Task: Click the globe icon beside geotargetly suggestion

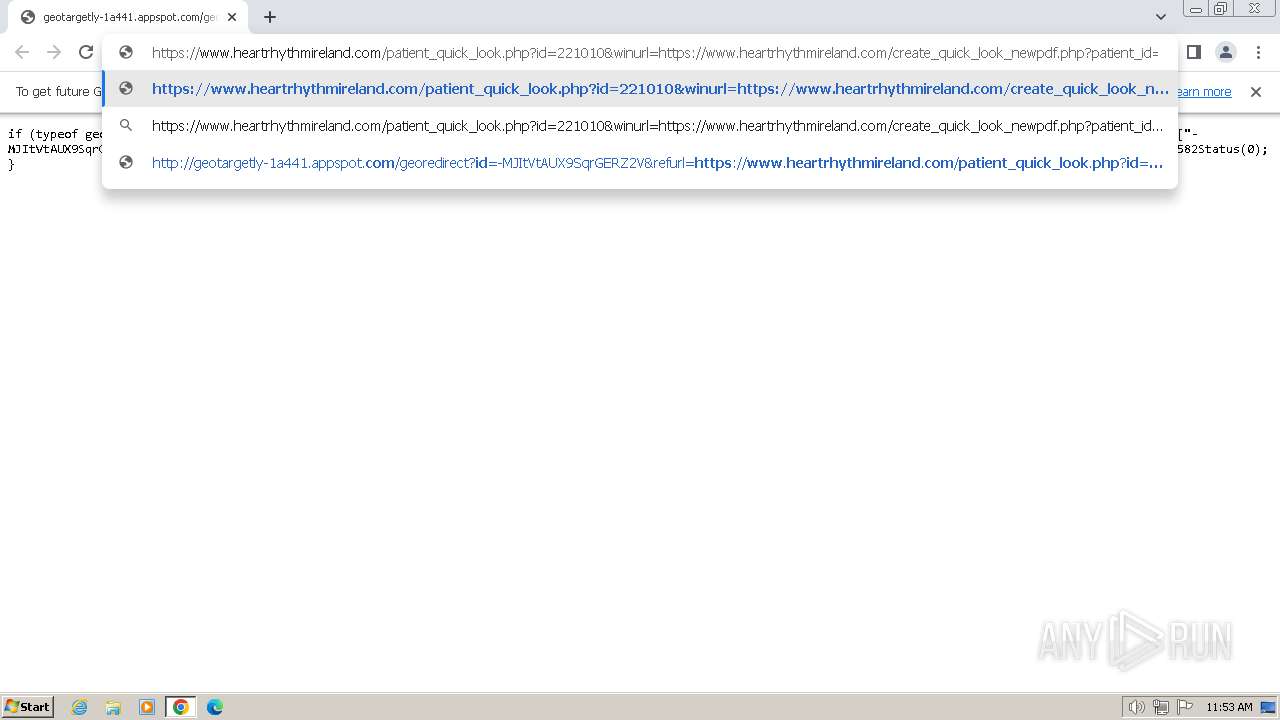Action: click(126, 162)
